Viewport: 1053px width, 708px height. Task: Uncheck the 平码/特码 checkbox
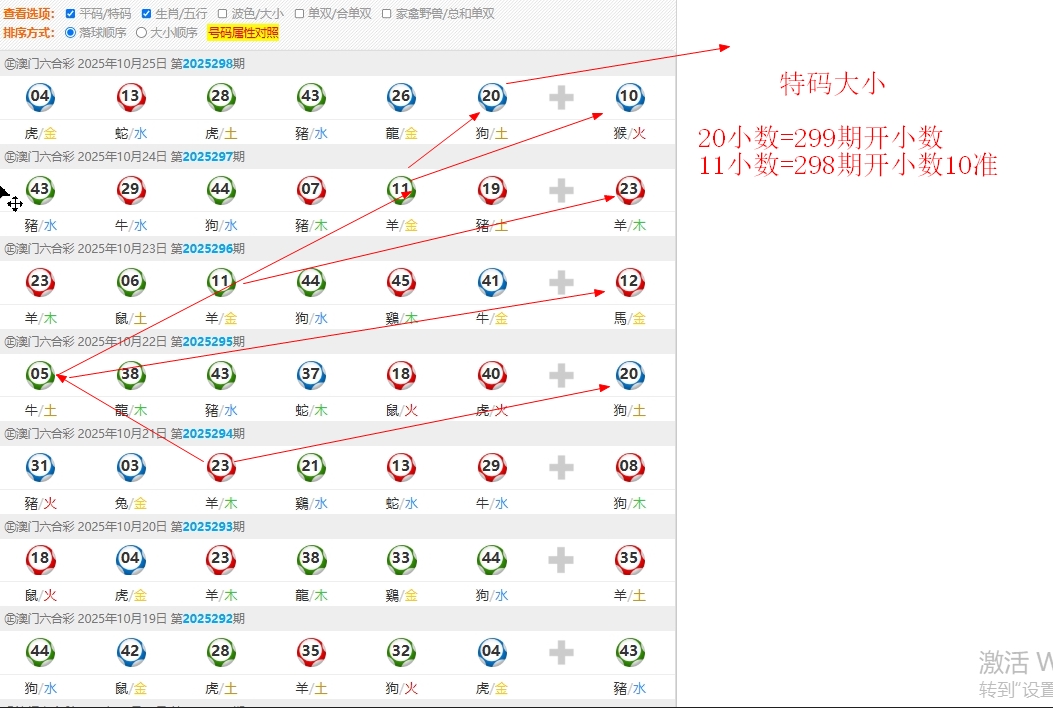click(70, 14)
